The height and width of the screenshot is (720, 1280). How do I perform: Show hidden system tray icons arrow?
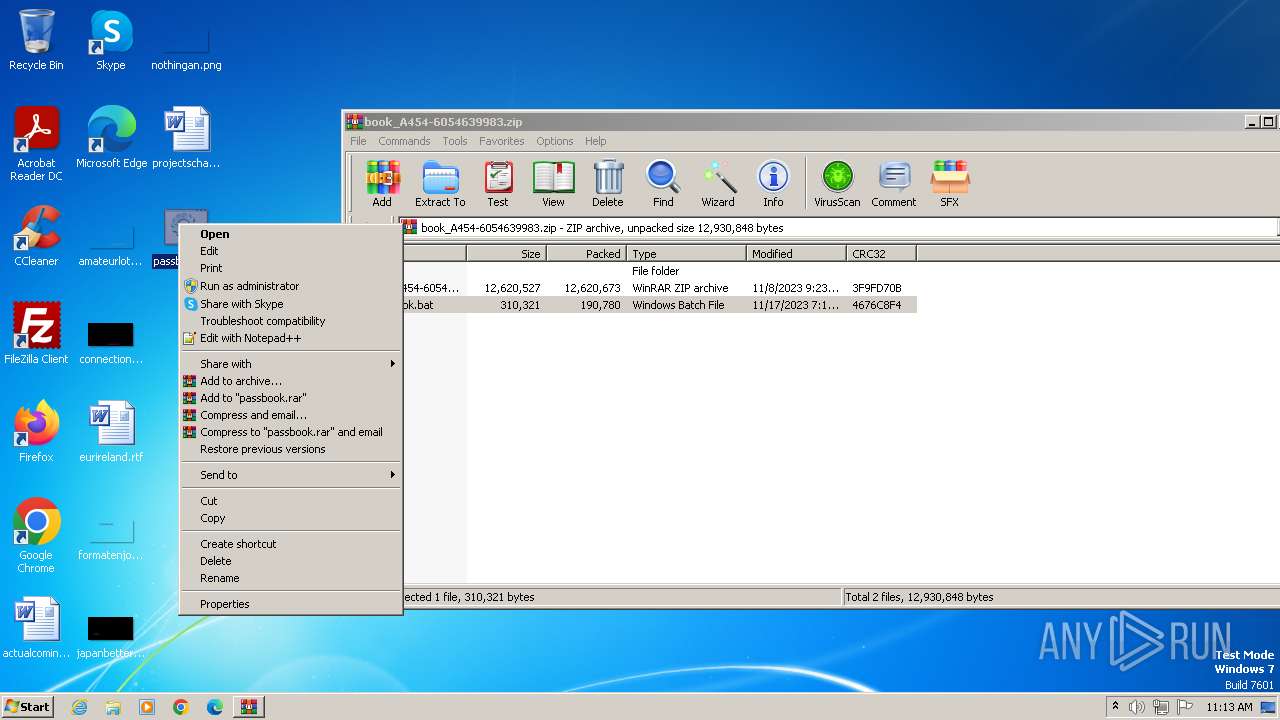[1115, 707]
